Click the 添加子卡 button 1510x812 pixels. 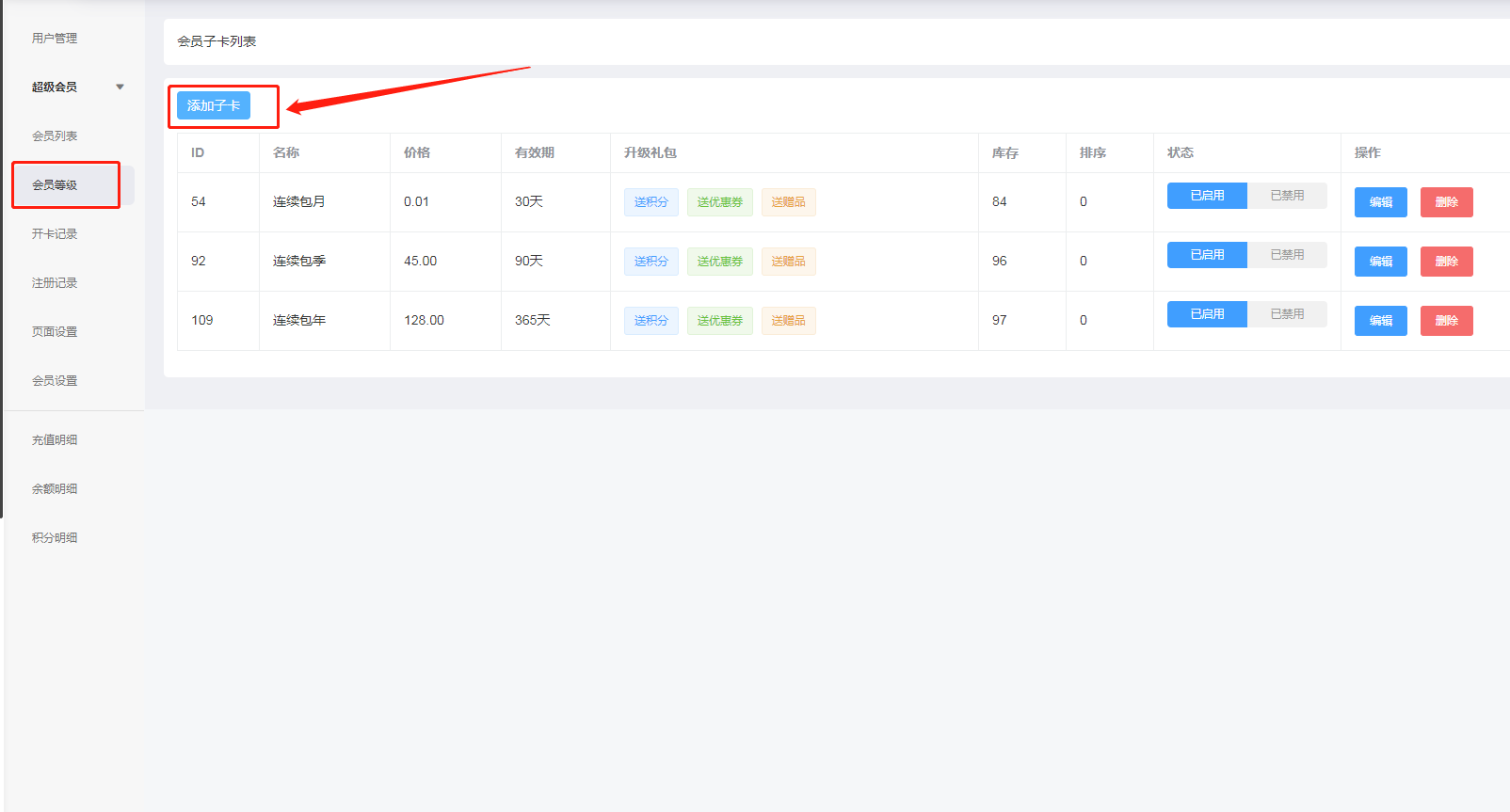click(x=214, y=105)
